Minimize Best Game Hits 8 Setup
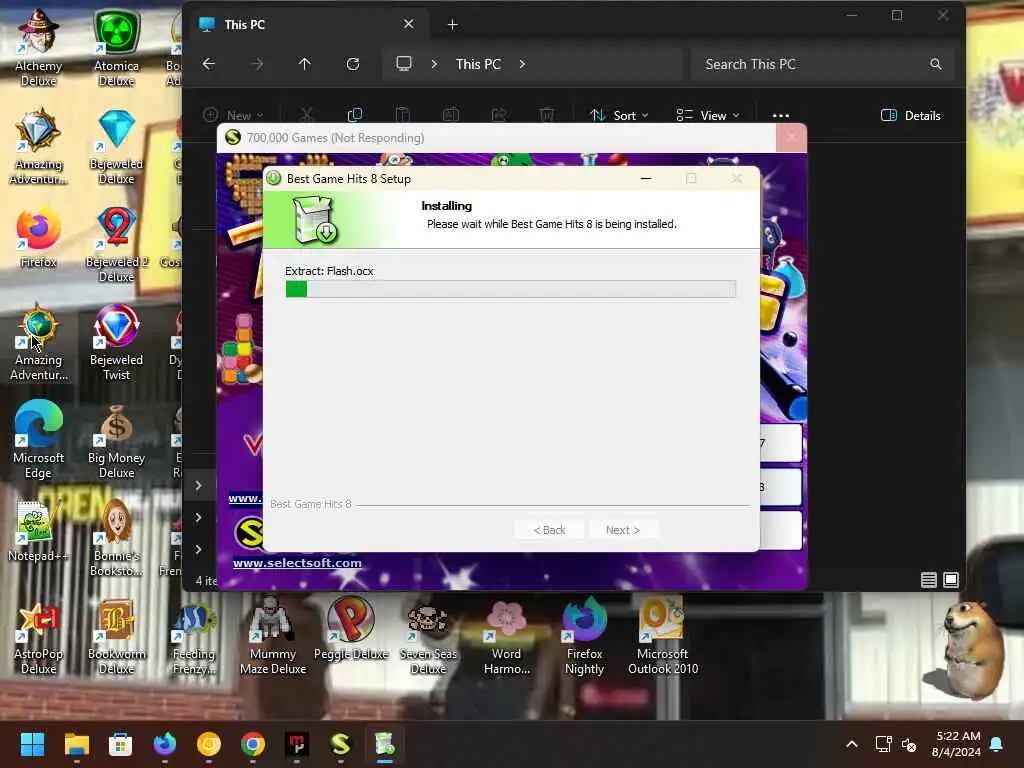This screenshot has width=1024, height=768. coord(646,178)
